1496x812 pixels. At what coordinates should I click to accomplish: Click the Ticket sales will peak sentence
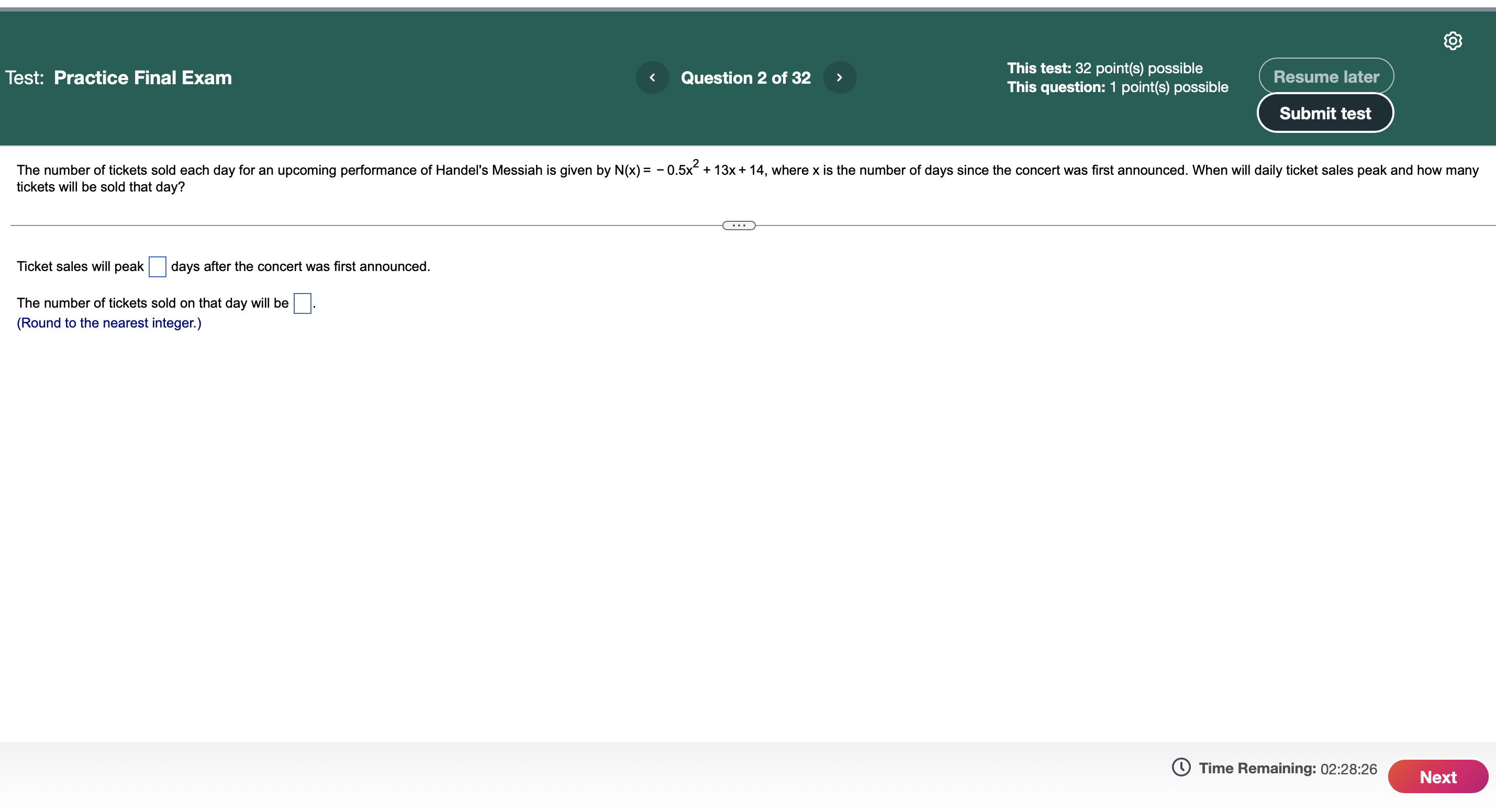(x=80, y=266)
